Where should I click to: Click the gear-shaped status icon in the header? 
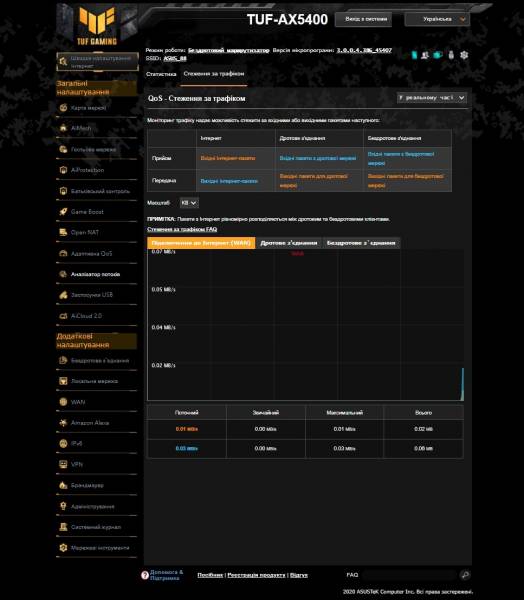(x=464, y=55)
